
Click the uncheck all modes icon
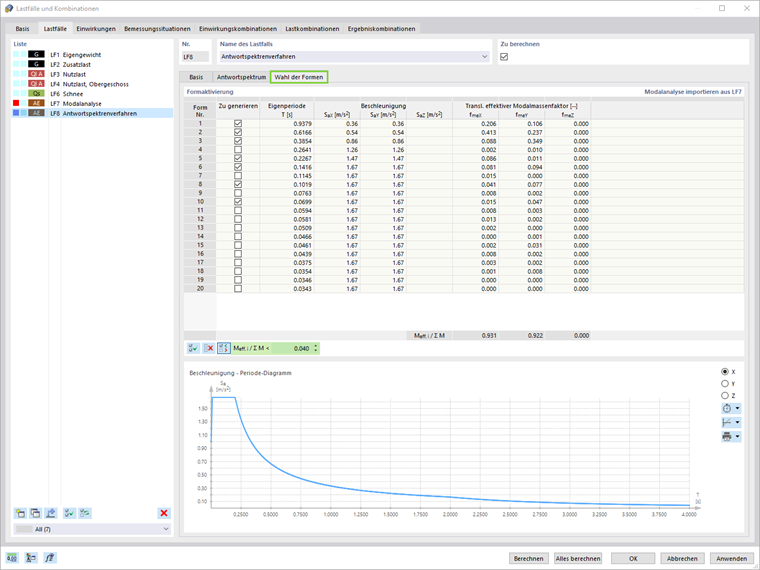pos(209,348)
